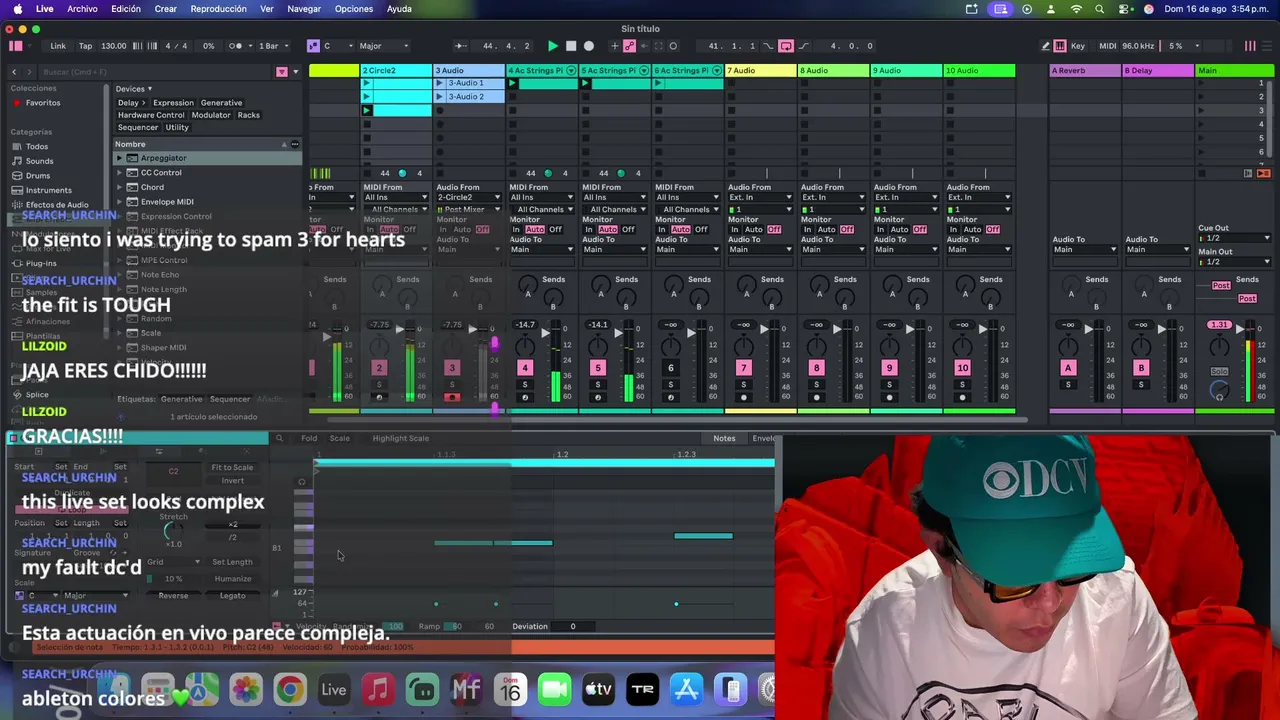
Task: Arm the arrangement Record button in the transport
Action: pyautogui.click(x=589, y=46)
